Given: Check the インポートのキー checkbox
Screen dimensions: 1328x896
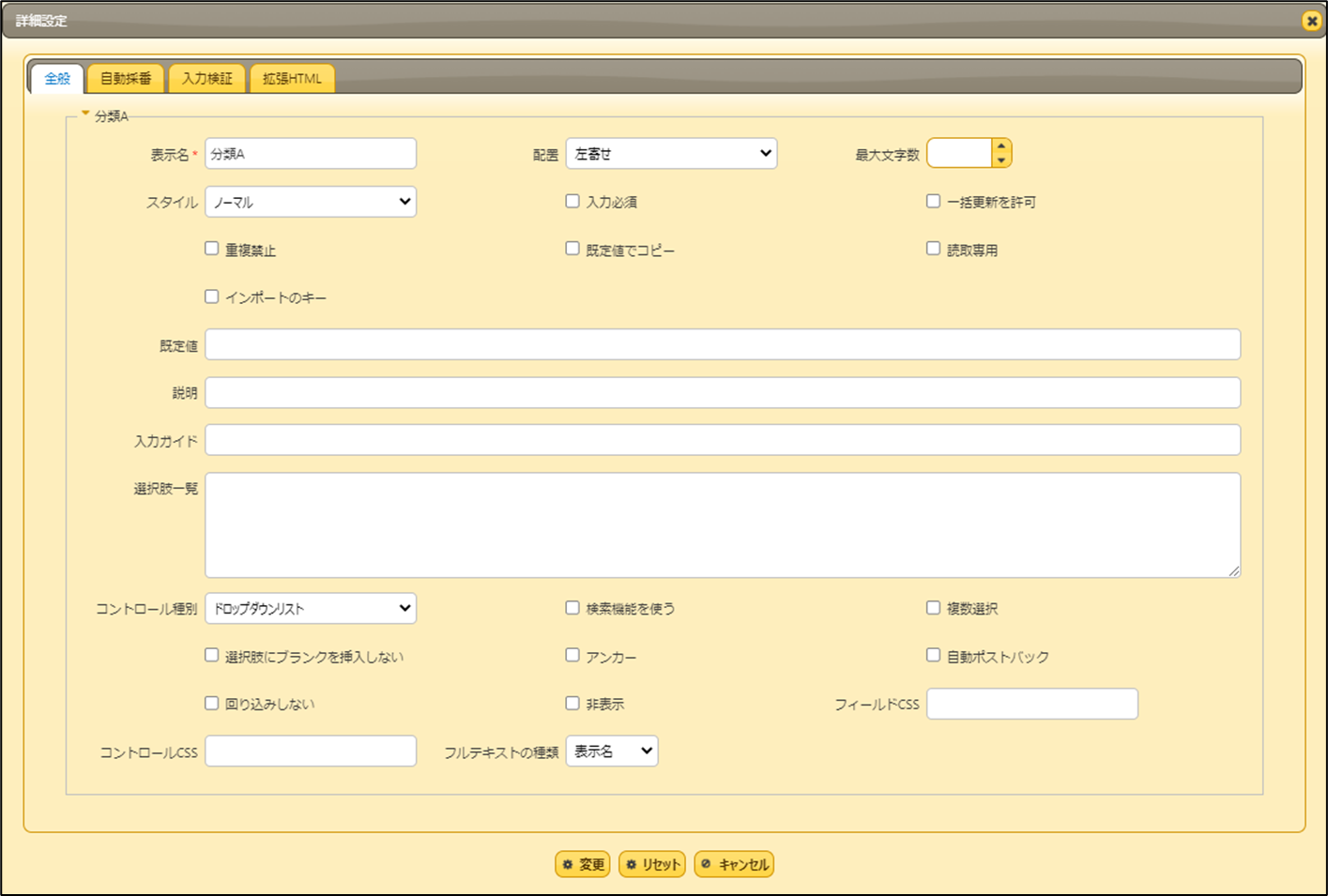Looking at the screenshot, I should [212, 296].
